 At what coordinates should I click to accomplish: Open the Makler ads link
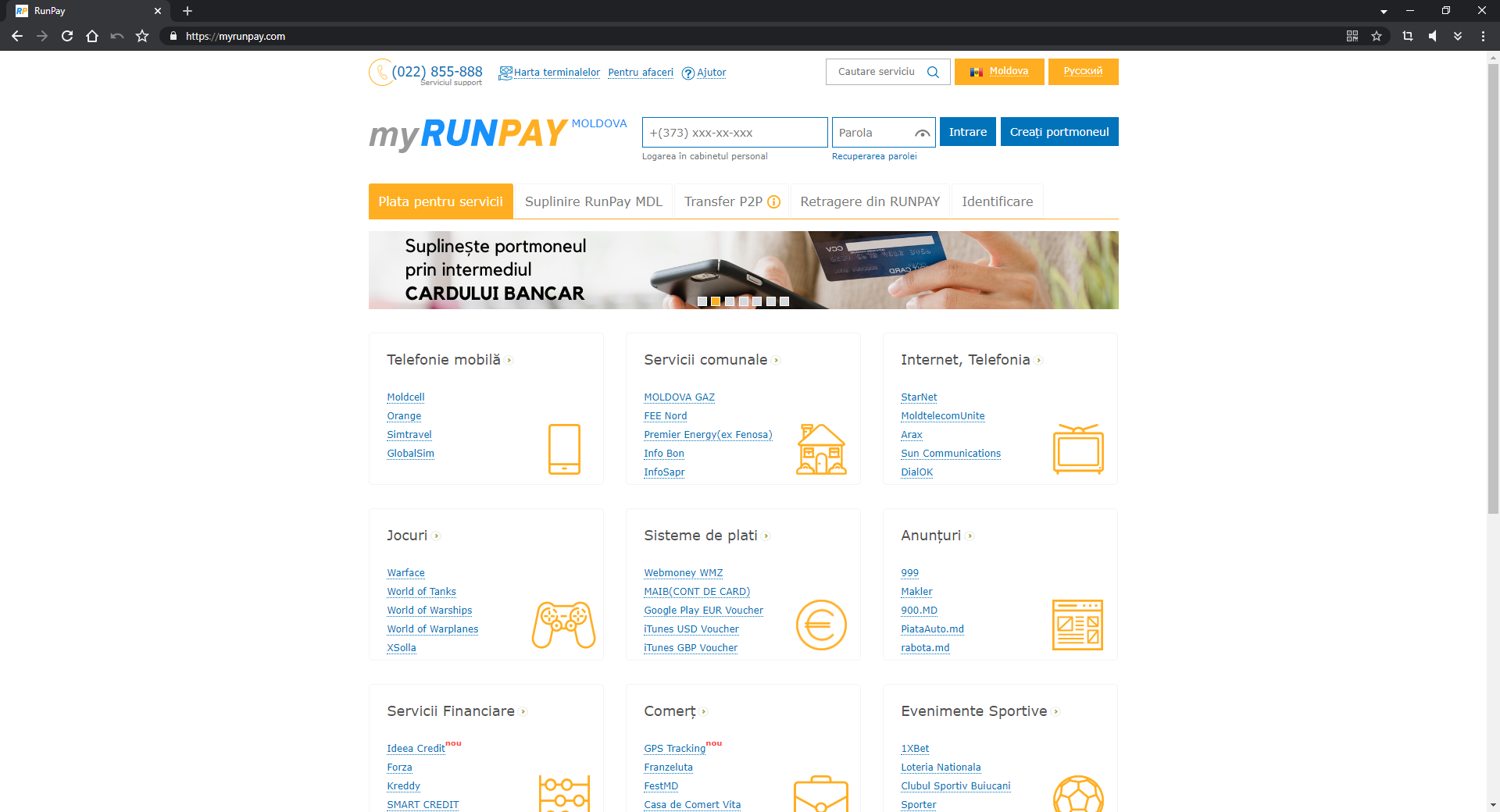[x=916, y=592]
